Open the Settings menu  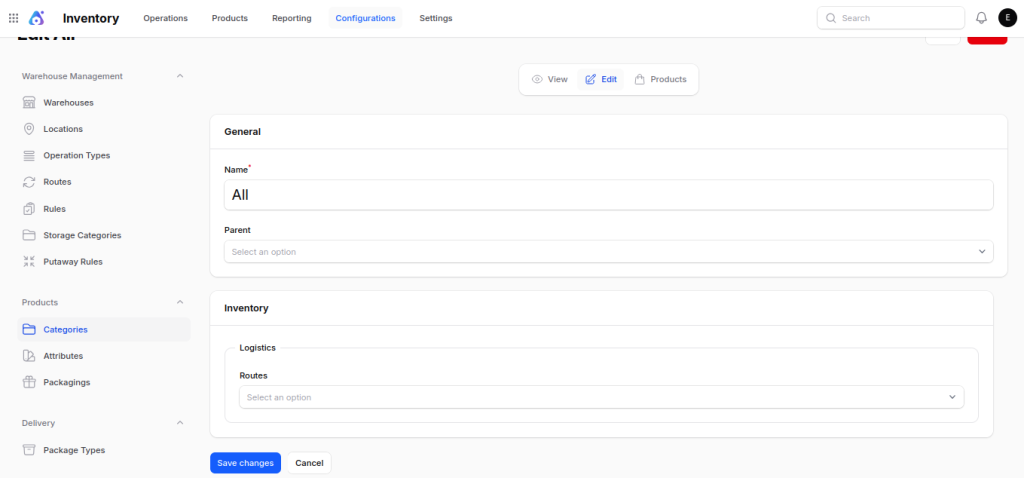click(x=436, y=18)
